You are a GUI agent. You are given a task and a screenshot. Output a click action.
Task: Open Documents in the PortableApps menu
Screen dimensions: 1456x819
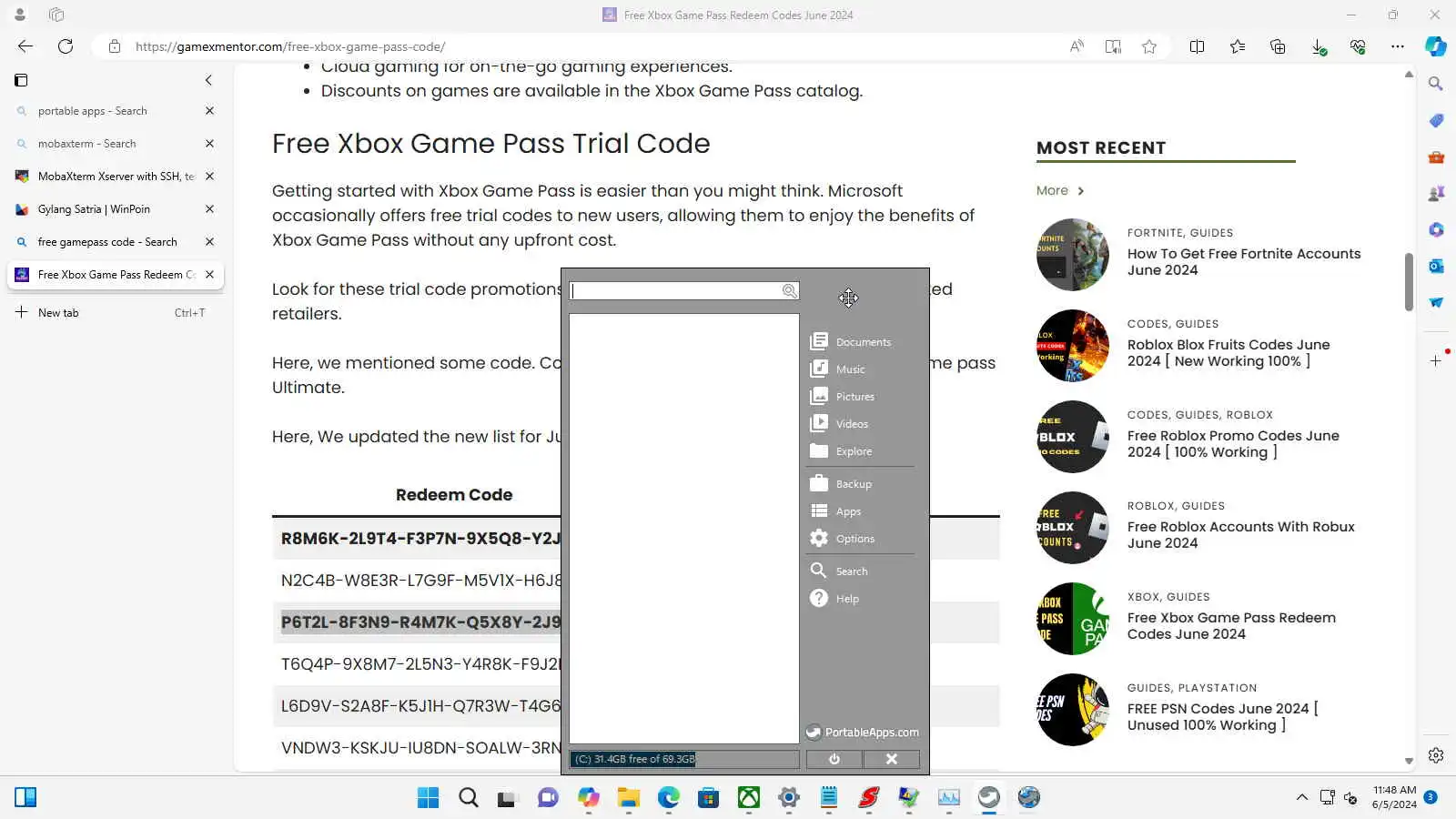851,341
